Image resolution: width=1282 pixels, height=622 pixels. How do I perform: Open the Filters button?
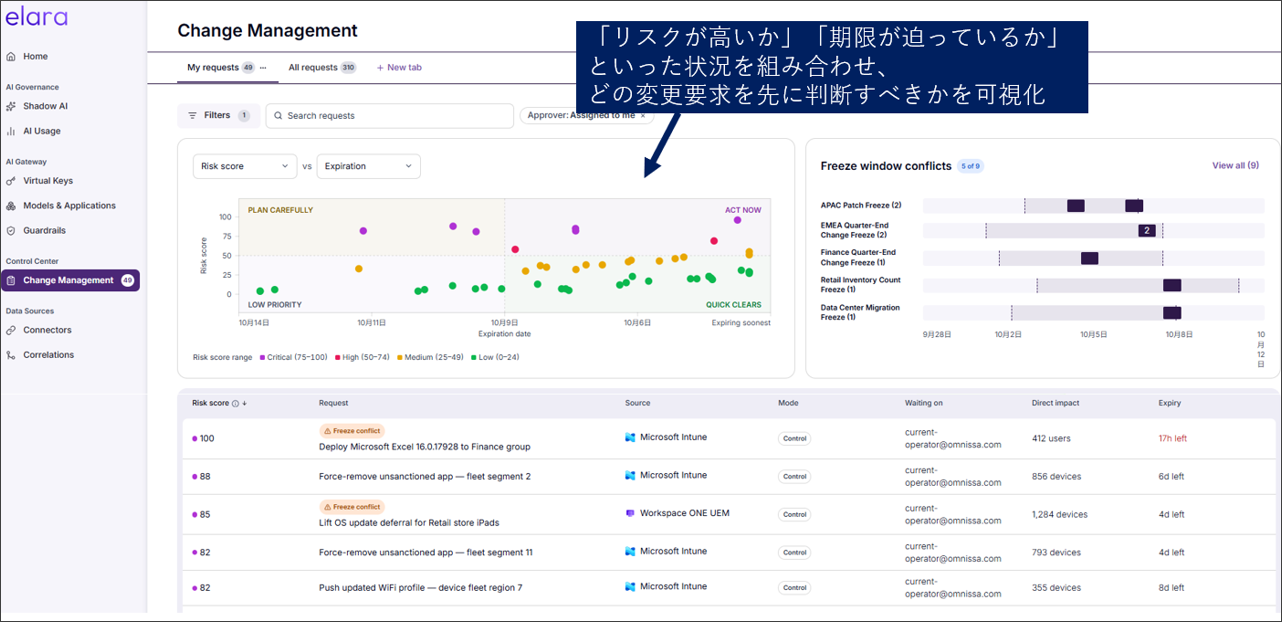point(218,116)
